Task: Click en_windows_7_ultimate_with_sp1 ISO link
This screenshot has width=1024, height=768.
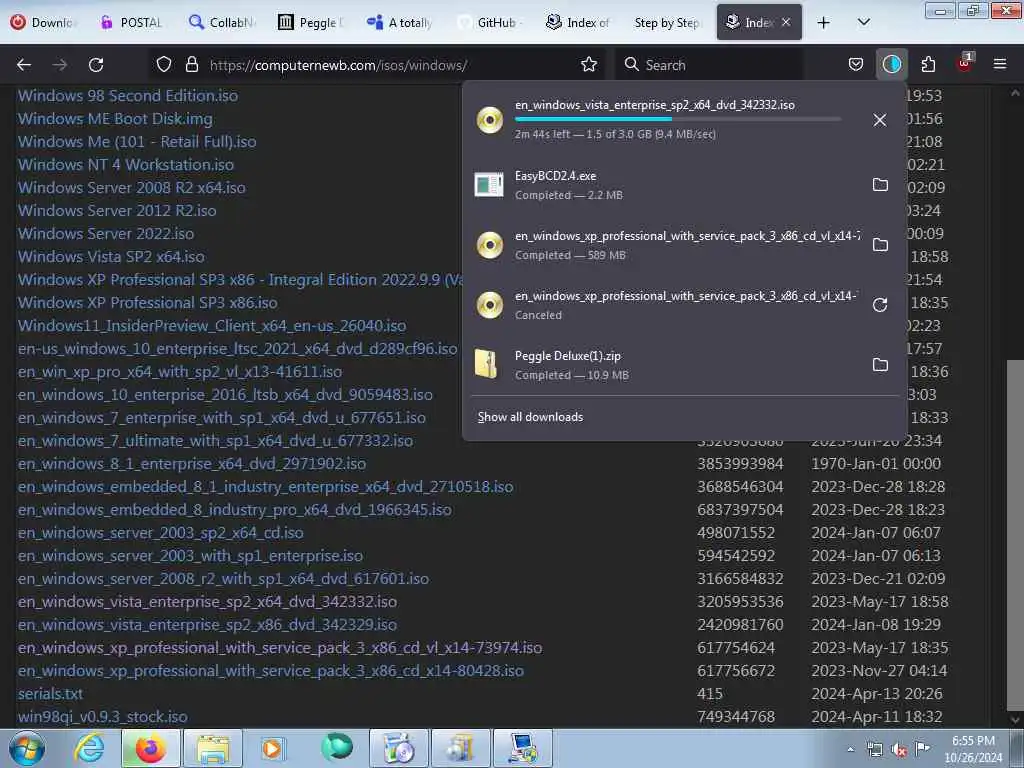Action: coord(216,440)
